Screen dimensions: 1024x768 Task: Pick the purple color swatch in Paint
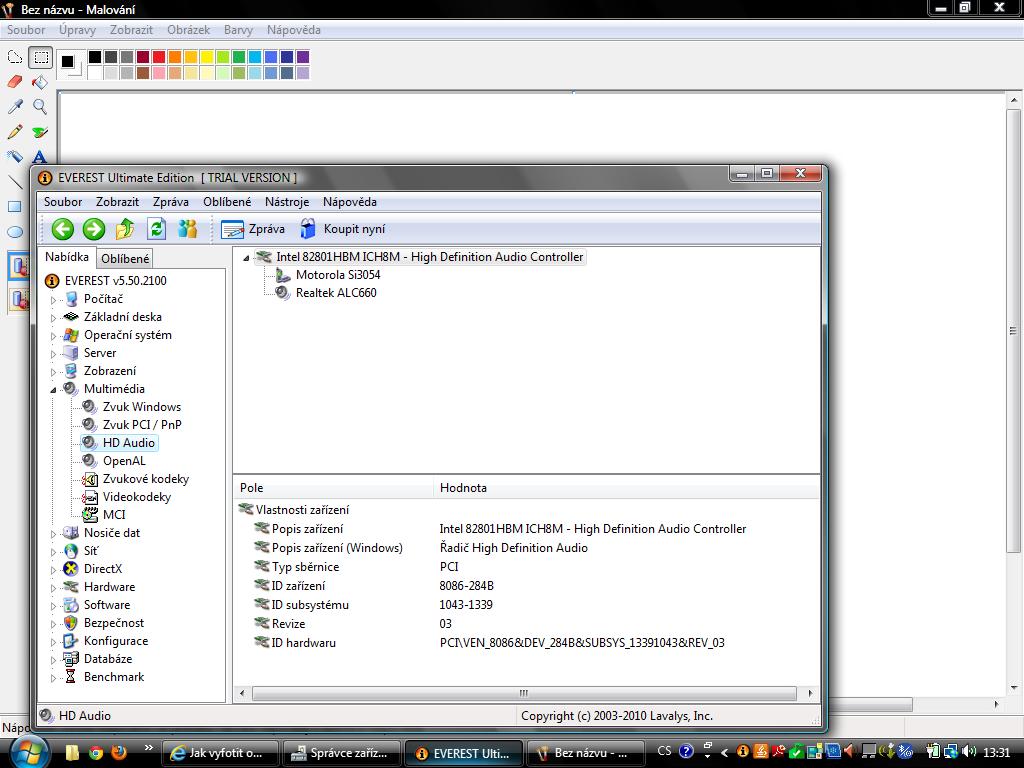coord(303,57)
